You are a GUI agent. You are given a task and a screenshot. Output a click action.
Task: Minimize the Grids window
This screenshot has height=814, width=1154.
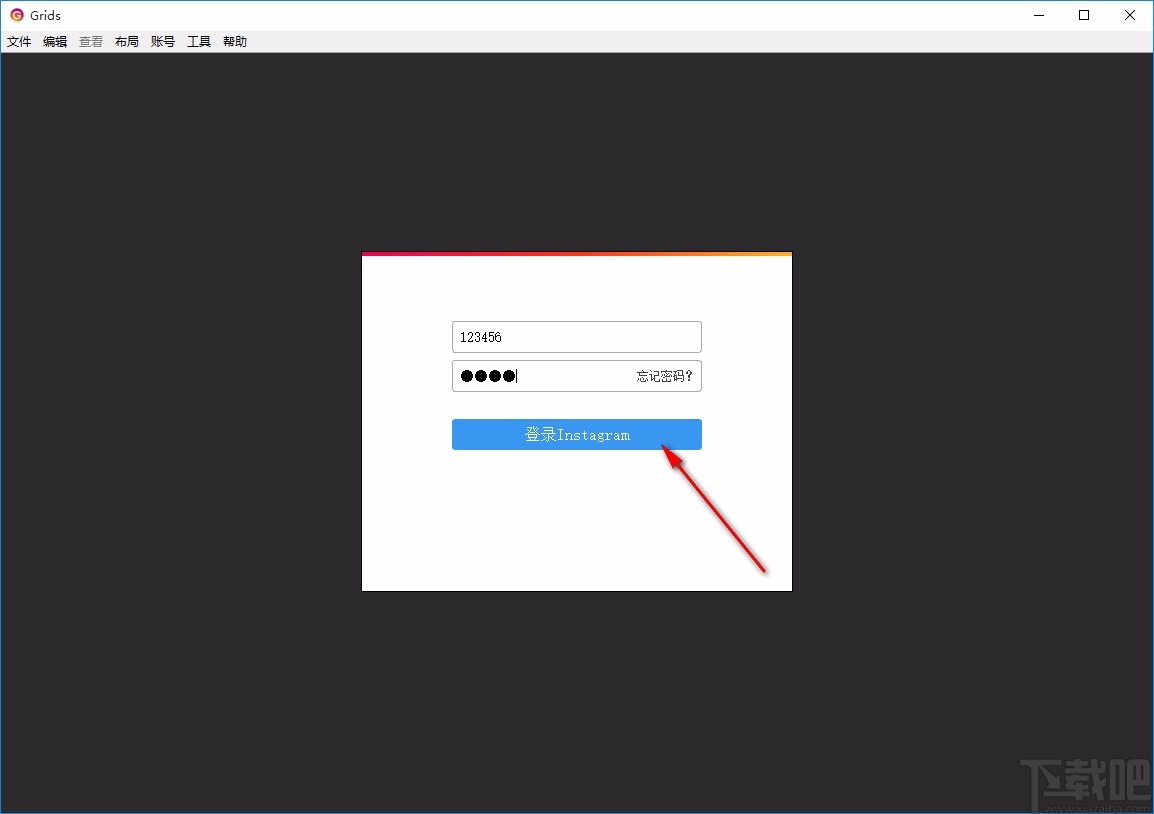(x=1039, y=15)
